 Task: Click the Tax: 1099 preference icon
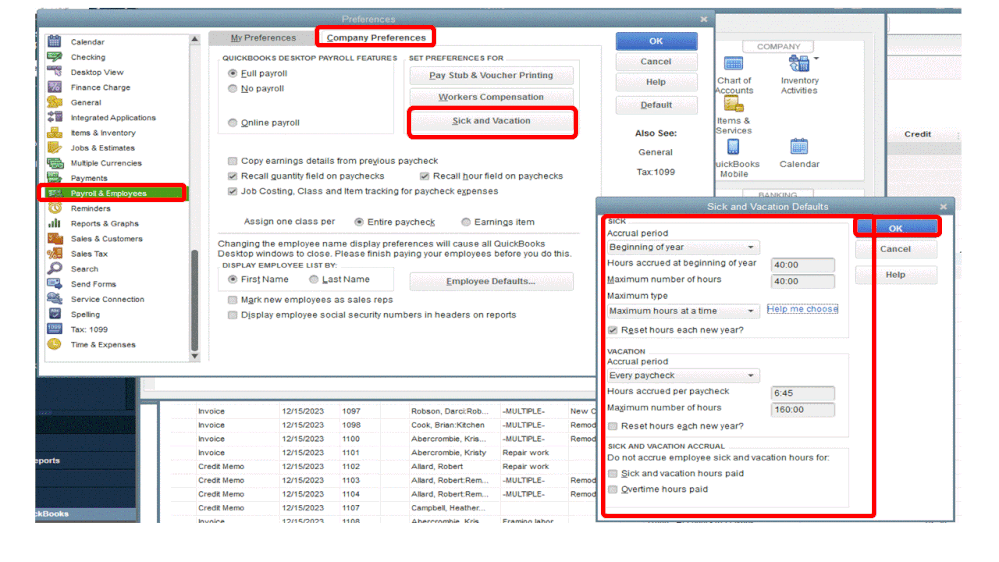coord(55,329)
